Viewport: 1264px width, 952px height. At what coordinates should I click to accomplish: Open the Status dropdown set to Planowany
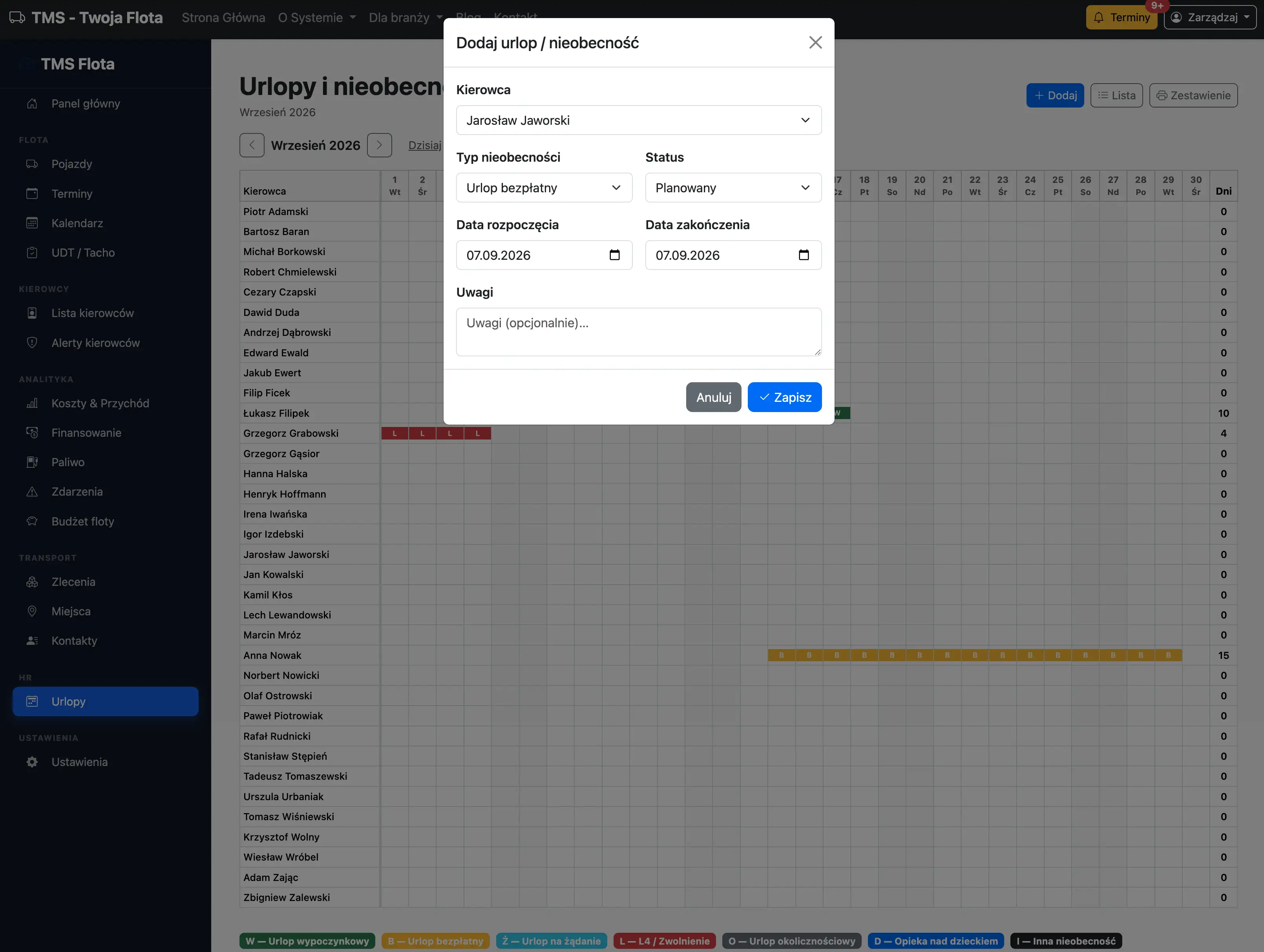pyautogui.click(x=733, y=187)
